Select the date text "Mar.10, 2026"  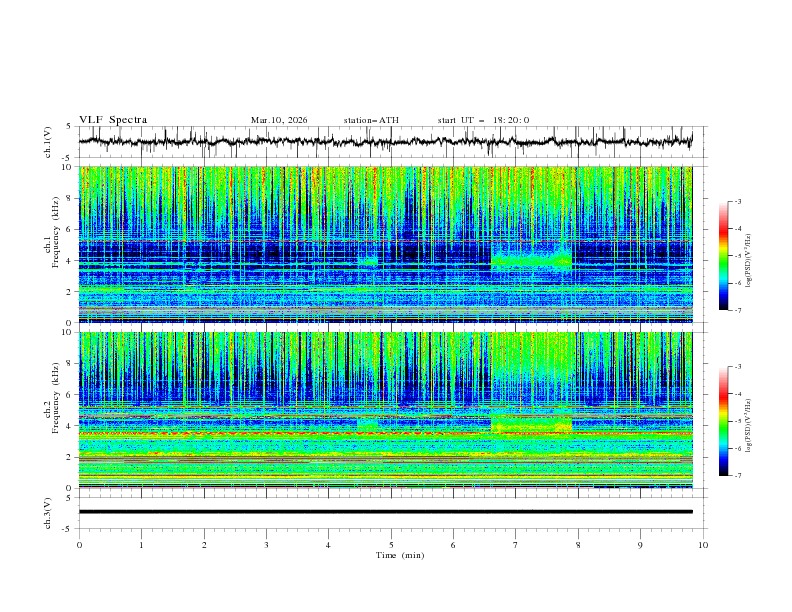279,120
